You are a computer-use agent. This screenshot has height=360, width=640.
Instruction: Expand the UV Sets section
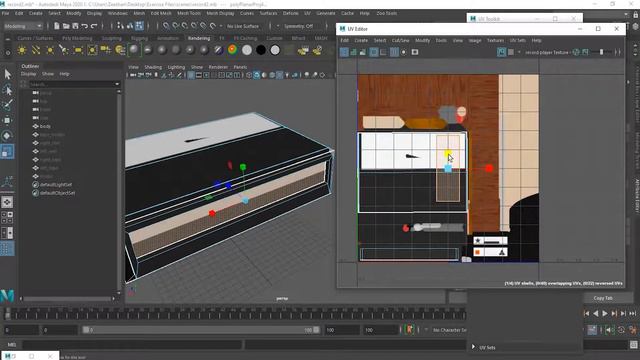[x=473, y=347]
